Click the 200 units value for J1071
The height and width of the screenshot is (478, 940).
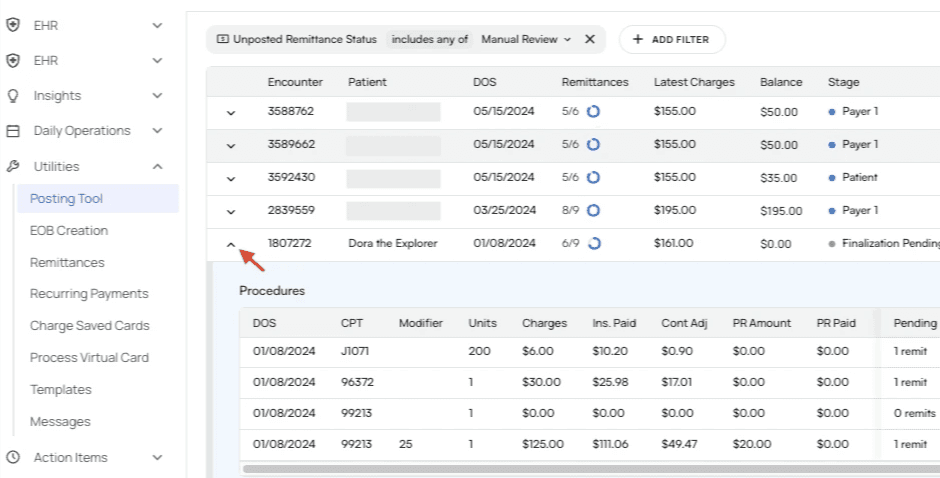(479, 351)
